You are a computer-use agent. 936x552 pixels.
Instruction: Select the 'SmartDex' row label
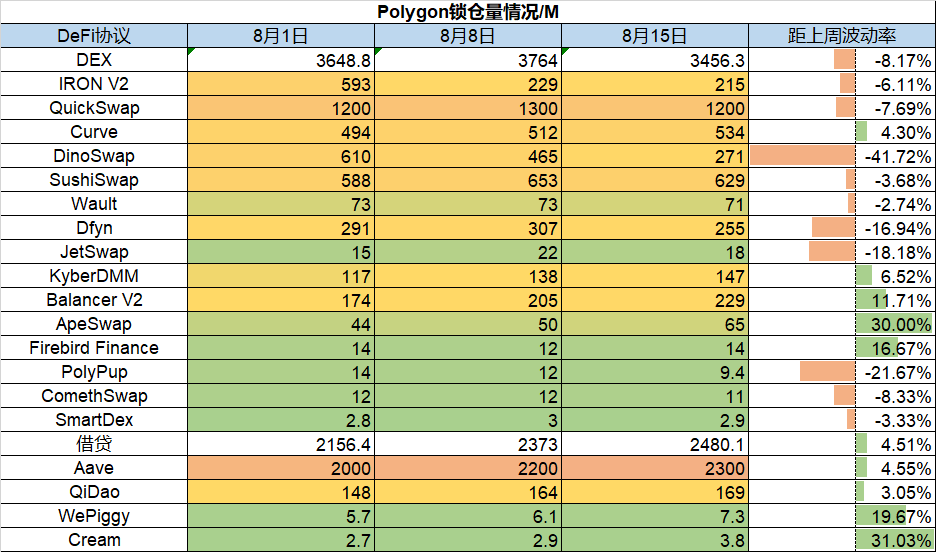94,420
